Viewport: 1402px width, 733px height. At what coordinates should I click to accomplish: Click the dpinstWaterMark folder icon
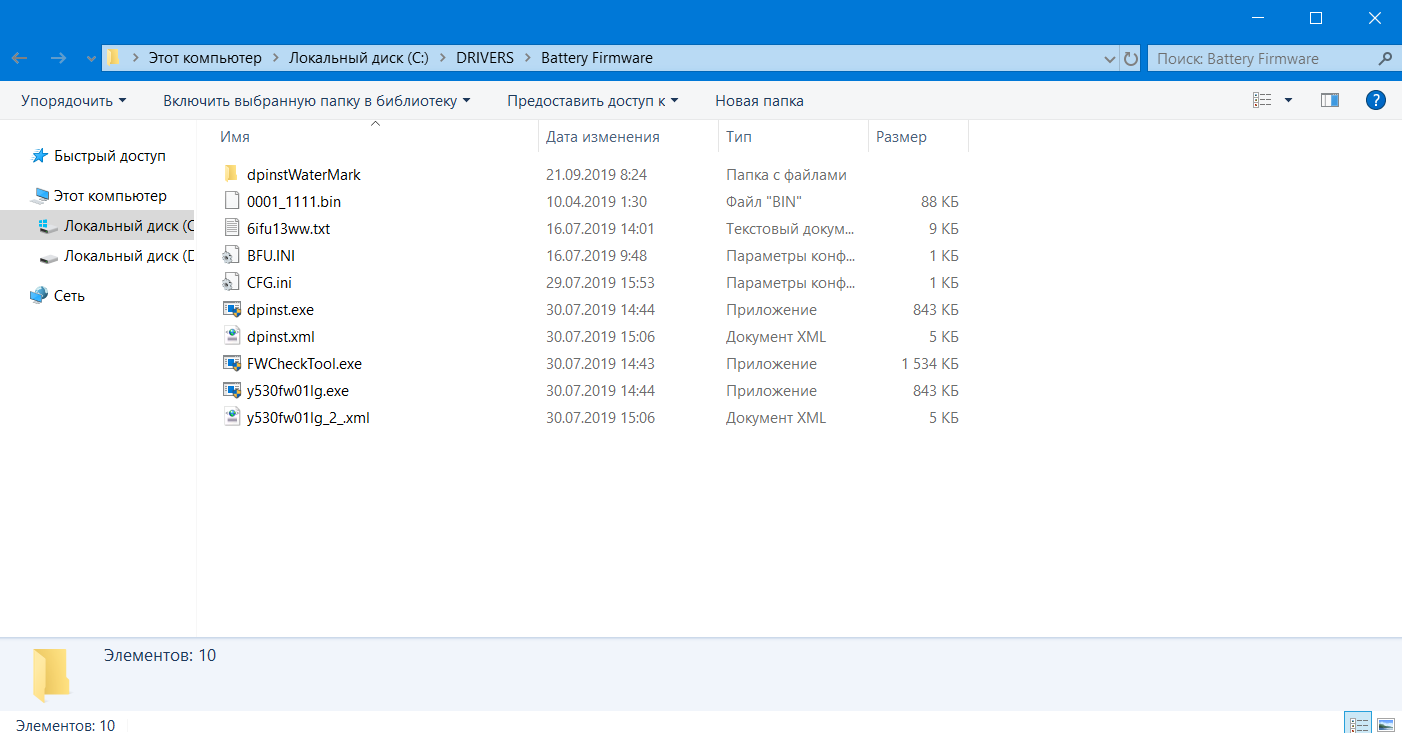[231, 174]
